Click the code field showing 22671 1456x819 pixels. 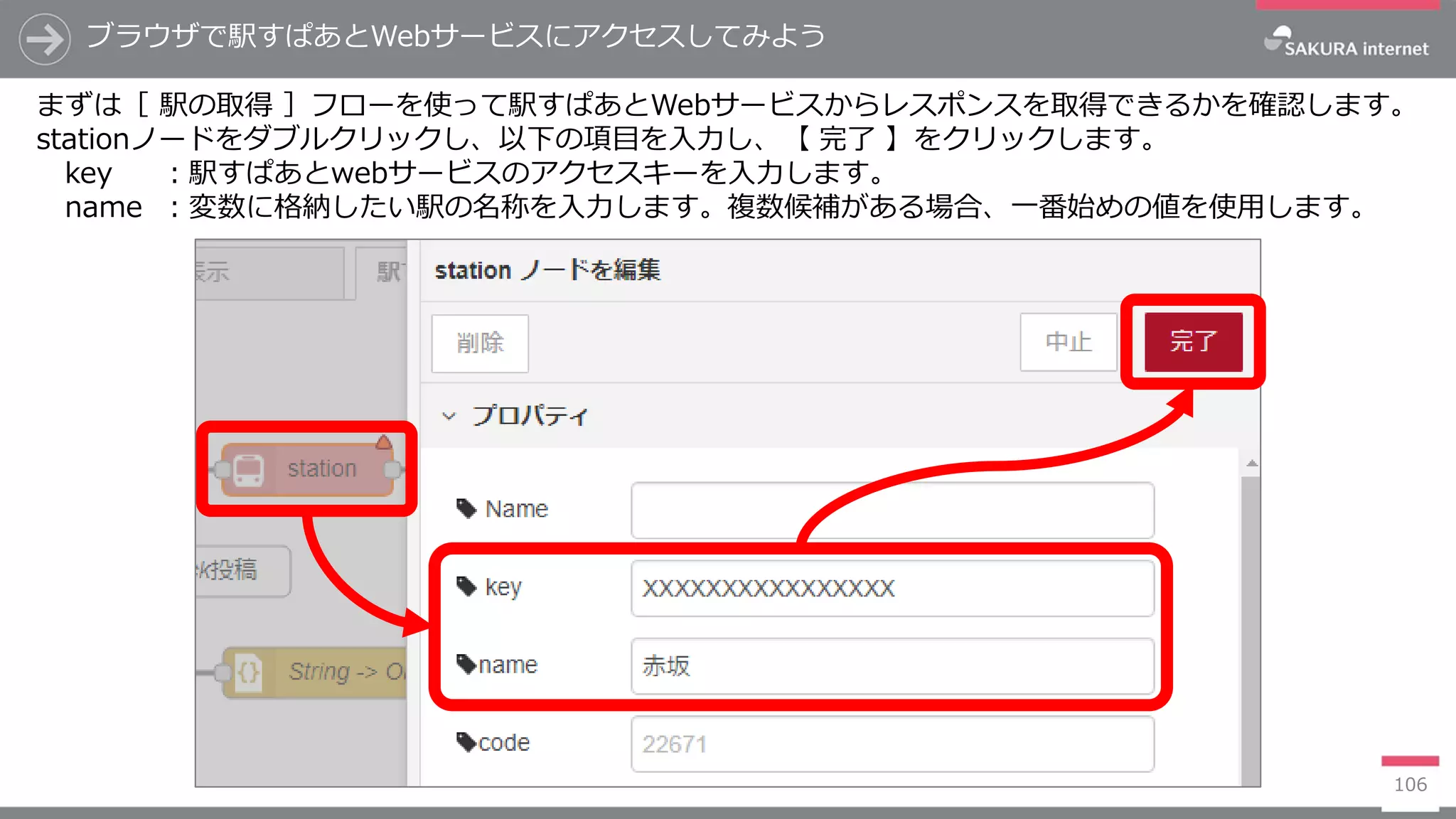point(892,744)
